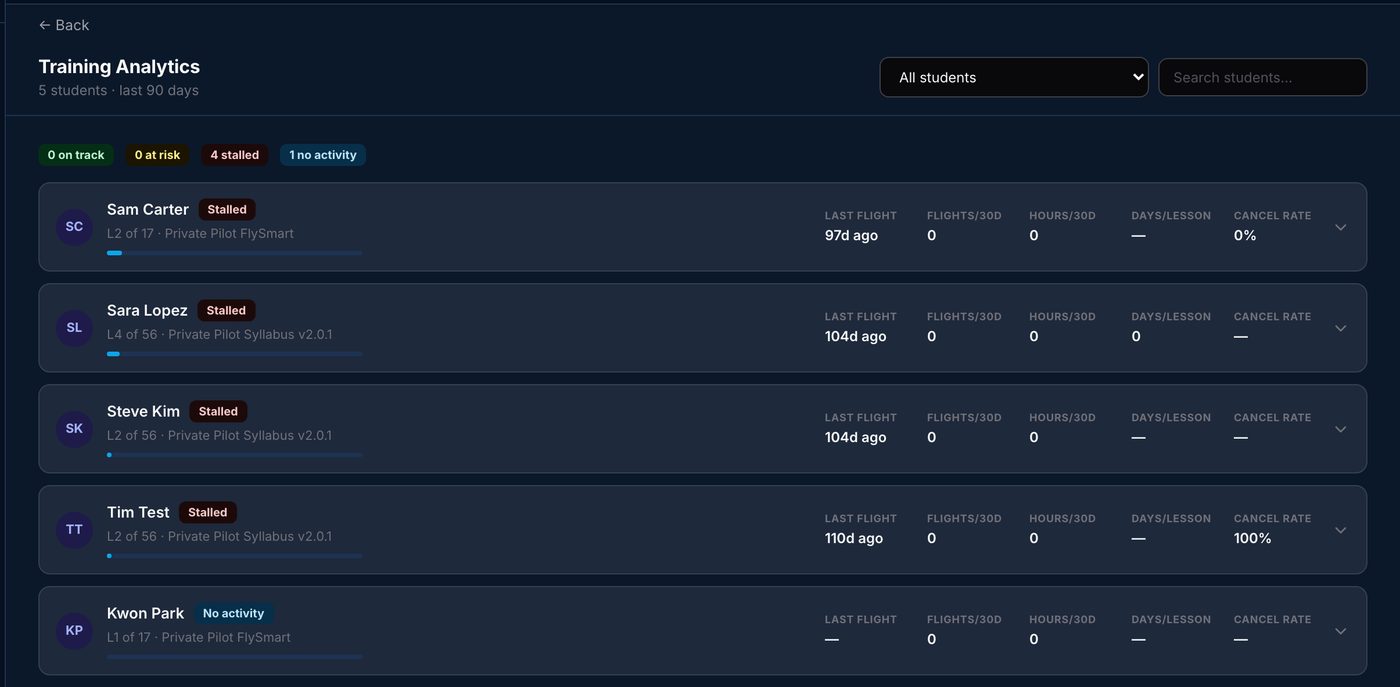Filter by the '0 on track' badge
1400x687 pixels.
76,155
